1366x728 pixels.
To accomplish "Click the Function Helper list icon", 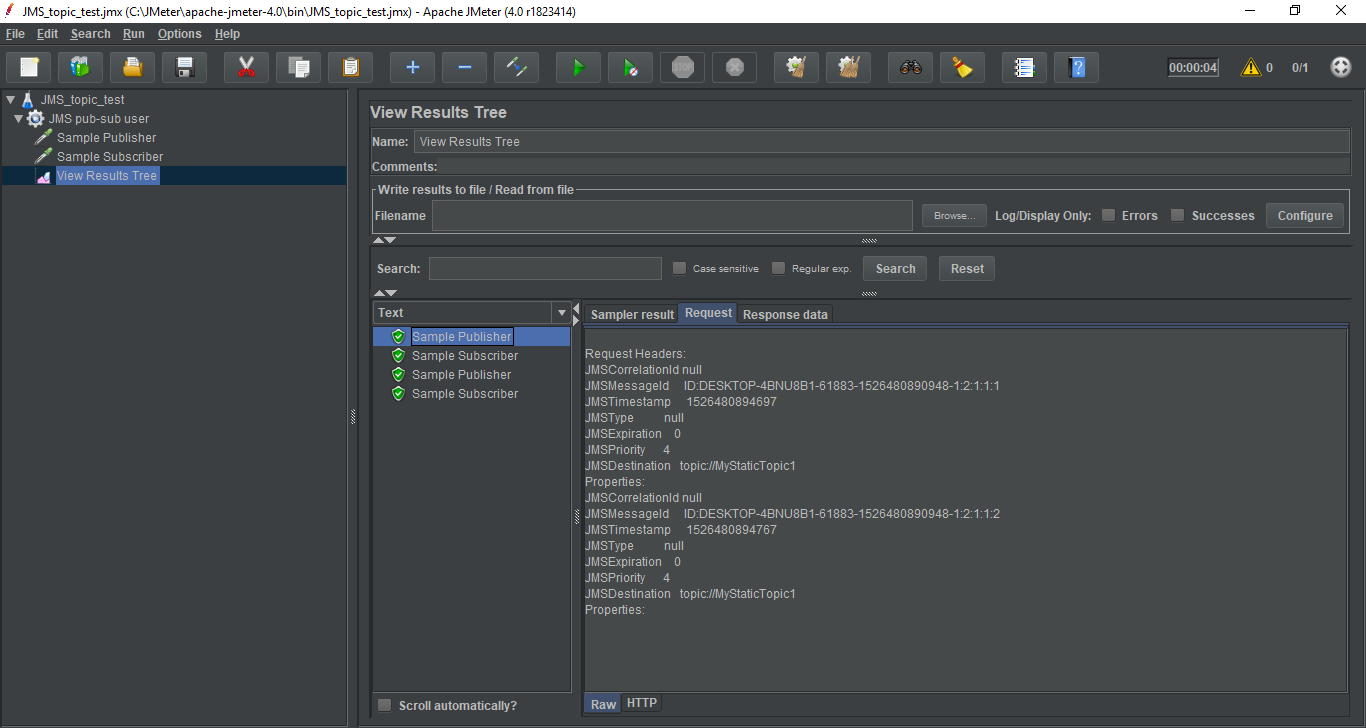I will 1024,68.
